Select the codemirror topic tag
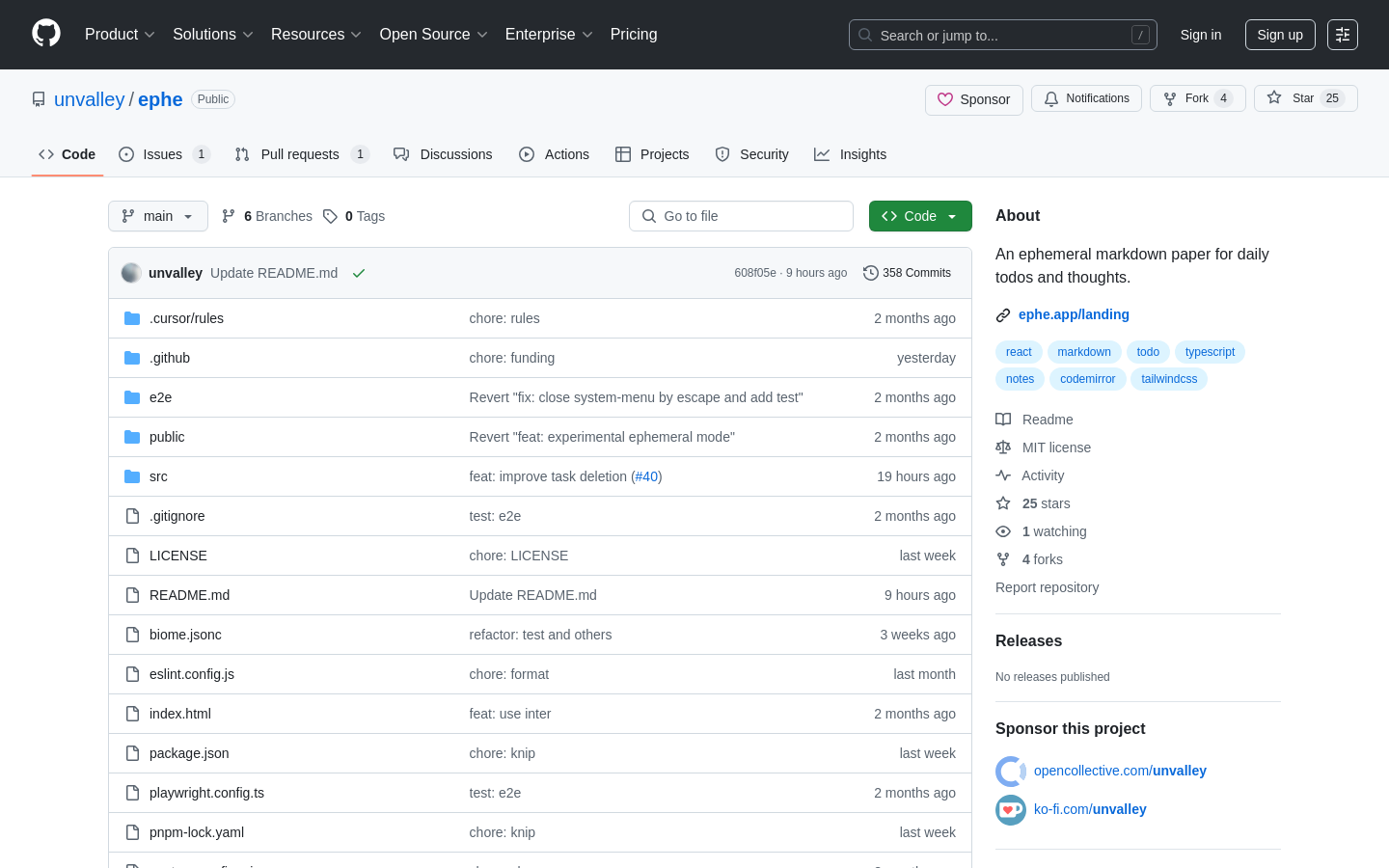 click(x=1088, y=379)
